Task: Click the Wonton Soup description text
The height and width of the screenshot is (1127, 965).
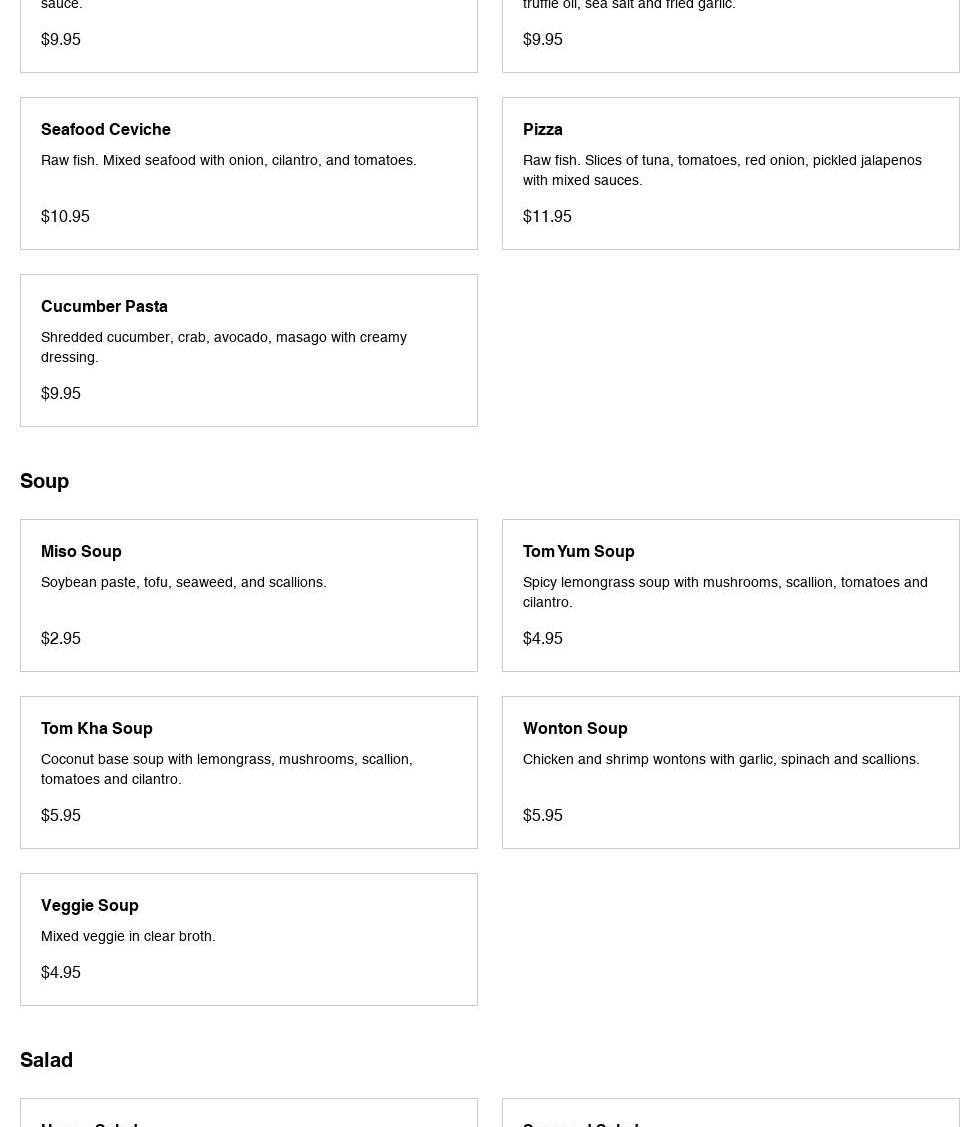Action: click(721, 760)
